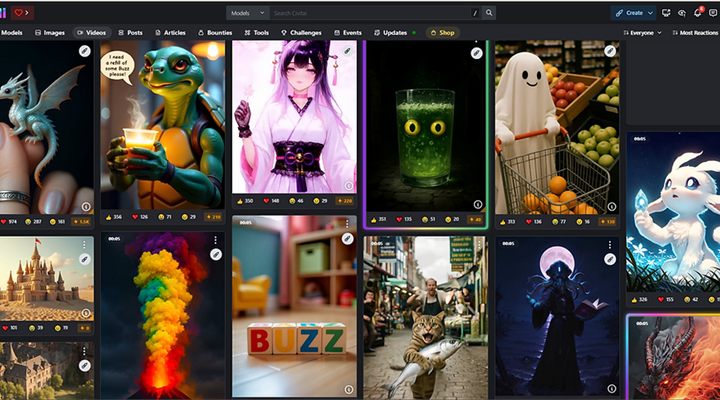Switch to the Events tab
This screenshot has width=720, height=400.
tap(348, 33)
